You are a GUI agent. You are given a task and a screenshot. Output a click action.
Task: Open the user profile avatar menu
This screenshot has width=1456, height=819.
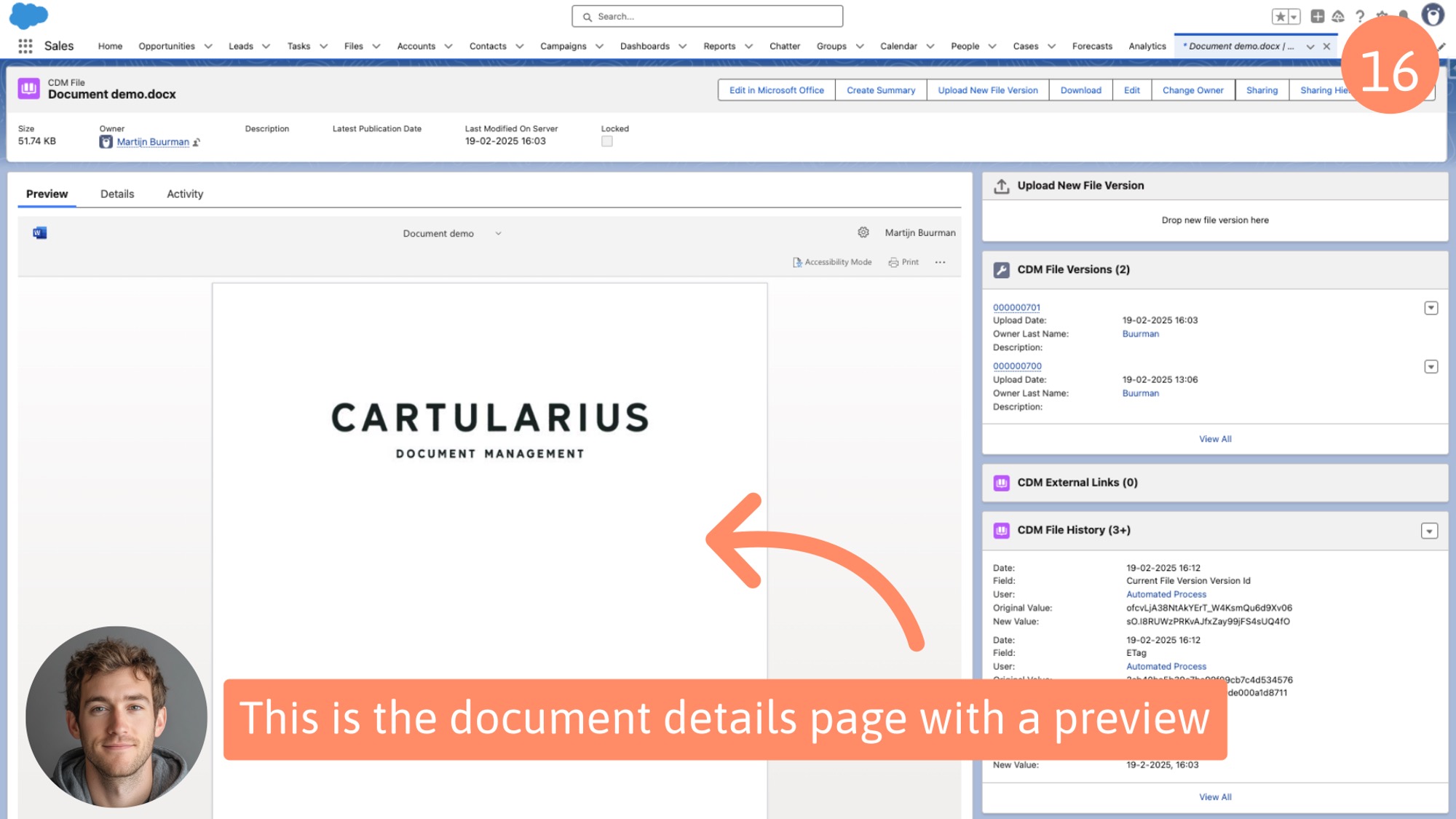click(1433, 15)
